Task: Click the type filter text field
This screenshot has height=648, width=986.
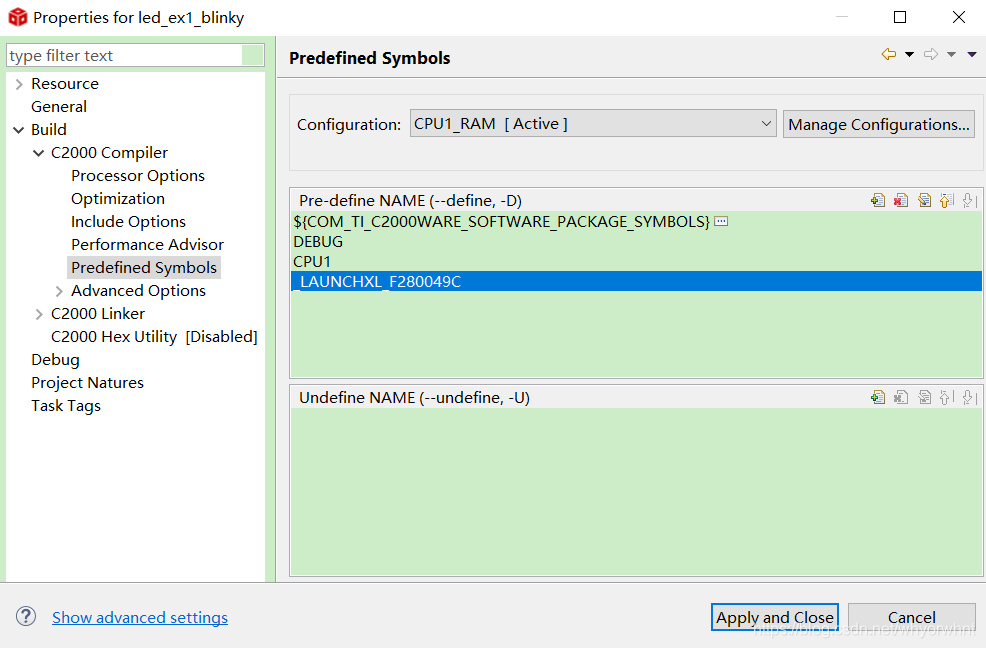Action: 124,55
